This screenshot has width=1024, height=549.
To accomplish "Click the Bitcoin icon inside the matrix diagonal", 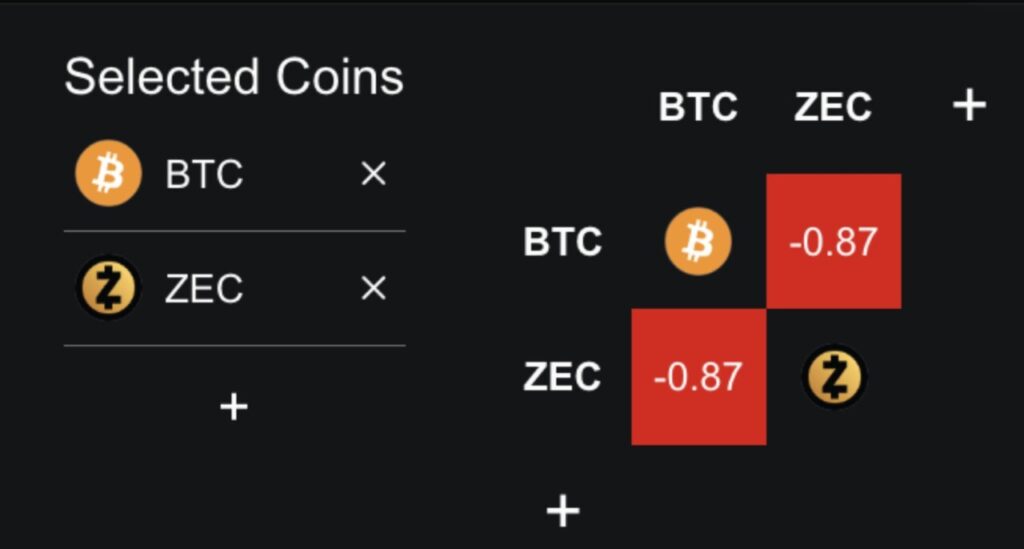I will pyautogui.click(x=698, y=241).
